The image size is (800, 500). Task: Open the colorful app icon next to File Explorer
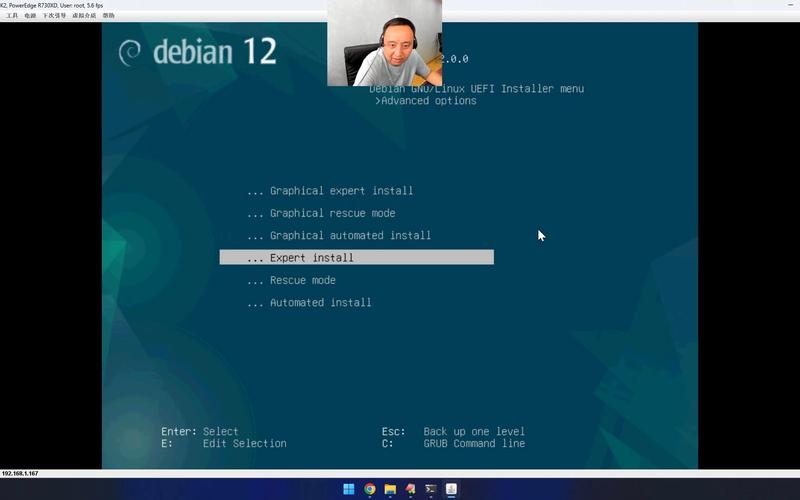point(411,489)
